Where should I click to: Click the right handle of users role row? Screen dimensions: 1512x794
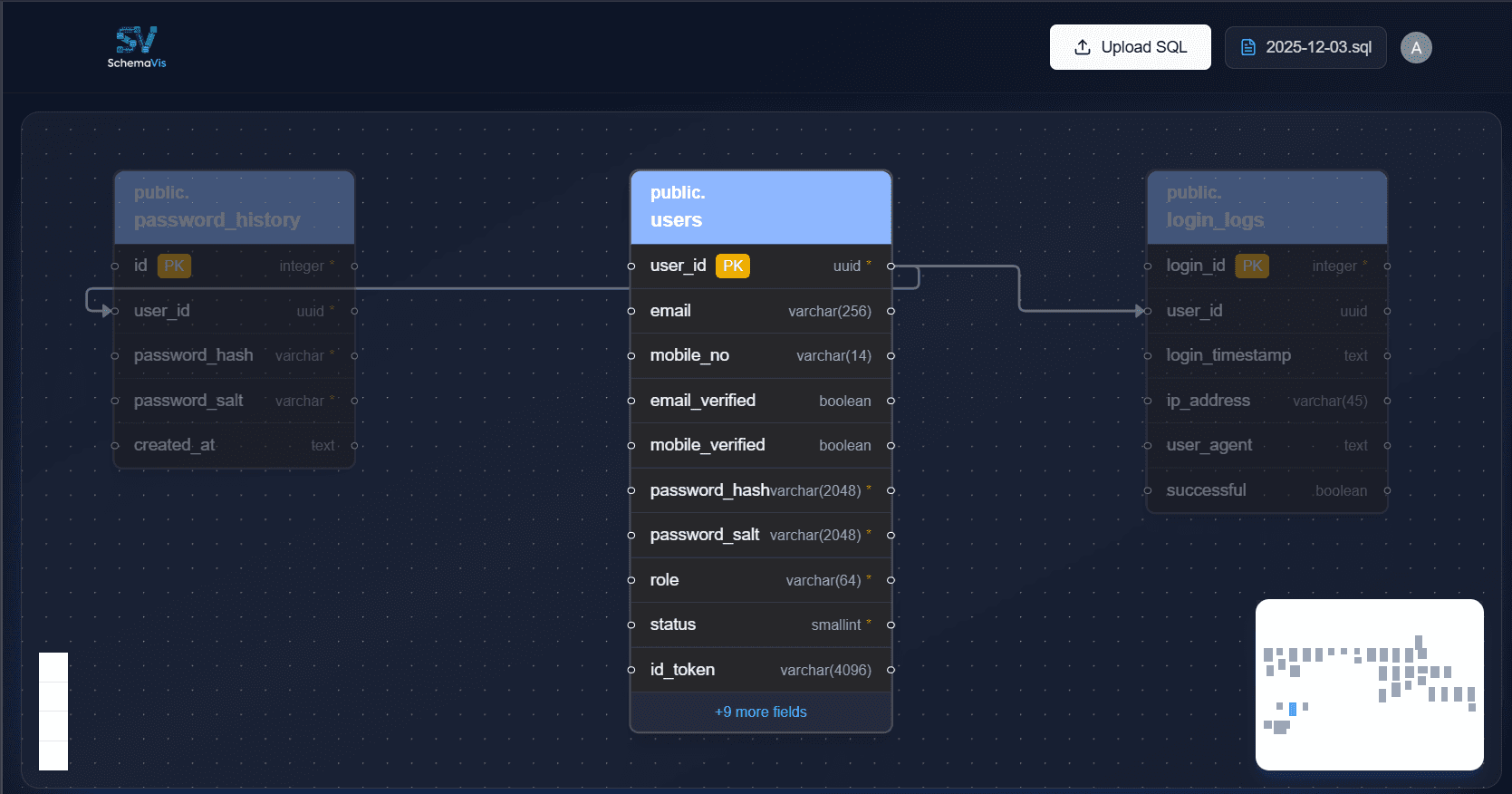point(891,580)
